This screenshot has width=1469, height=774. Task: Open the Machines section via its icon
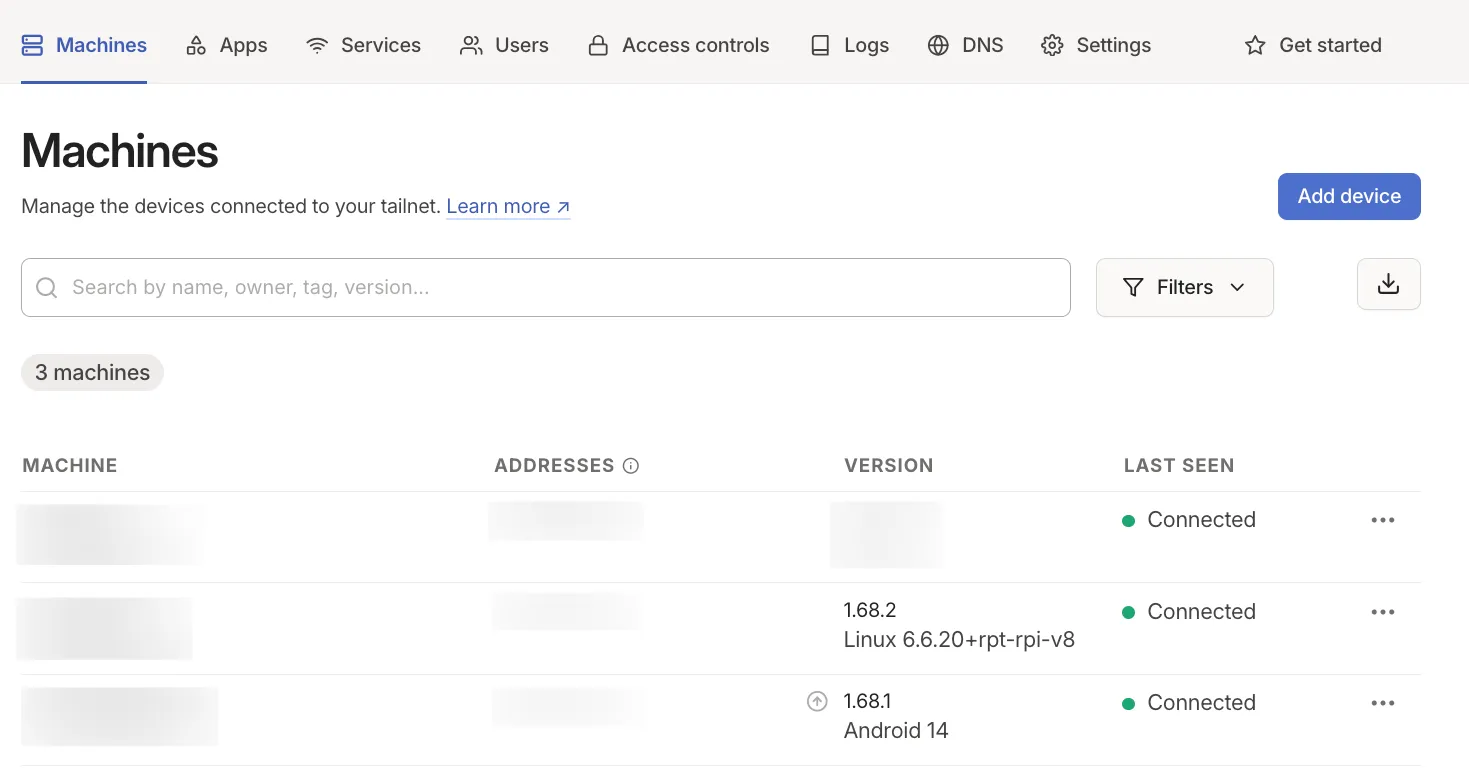(x=33, y=44)
